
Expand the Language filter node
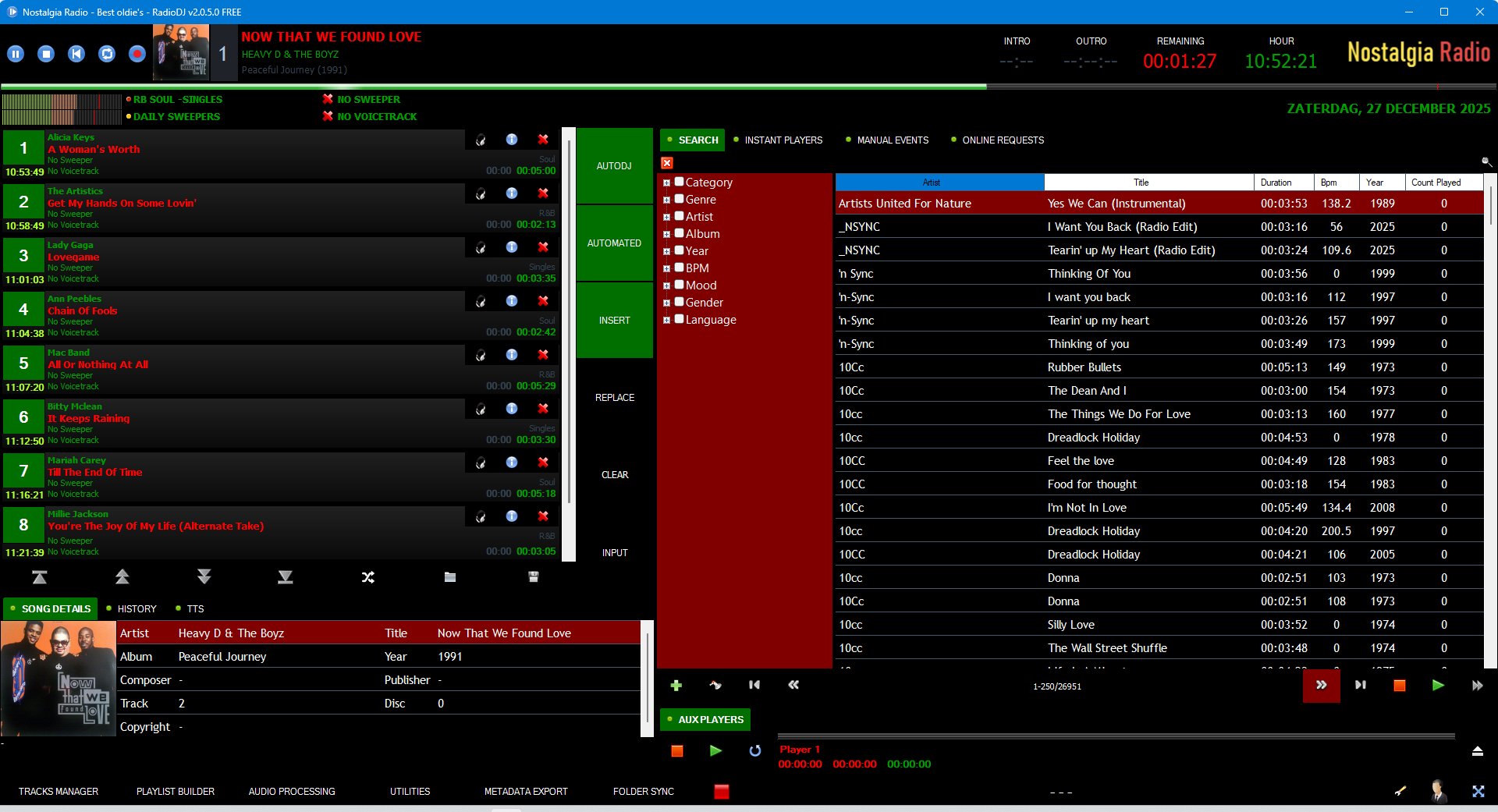(666, 319)
